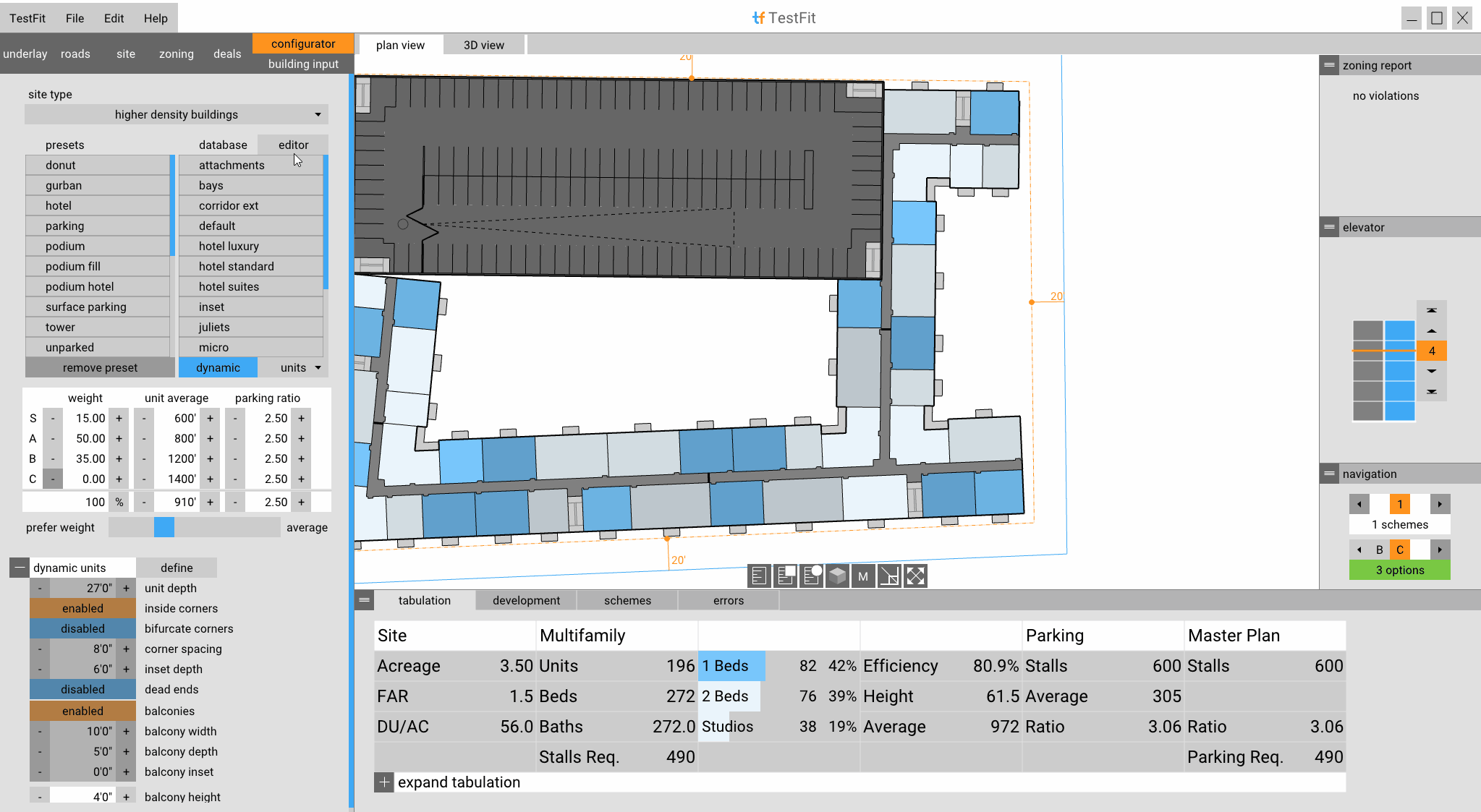1481x812 pixels.
Task: Click the prefer weight slider handle
Action: point(164,527)
